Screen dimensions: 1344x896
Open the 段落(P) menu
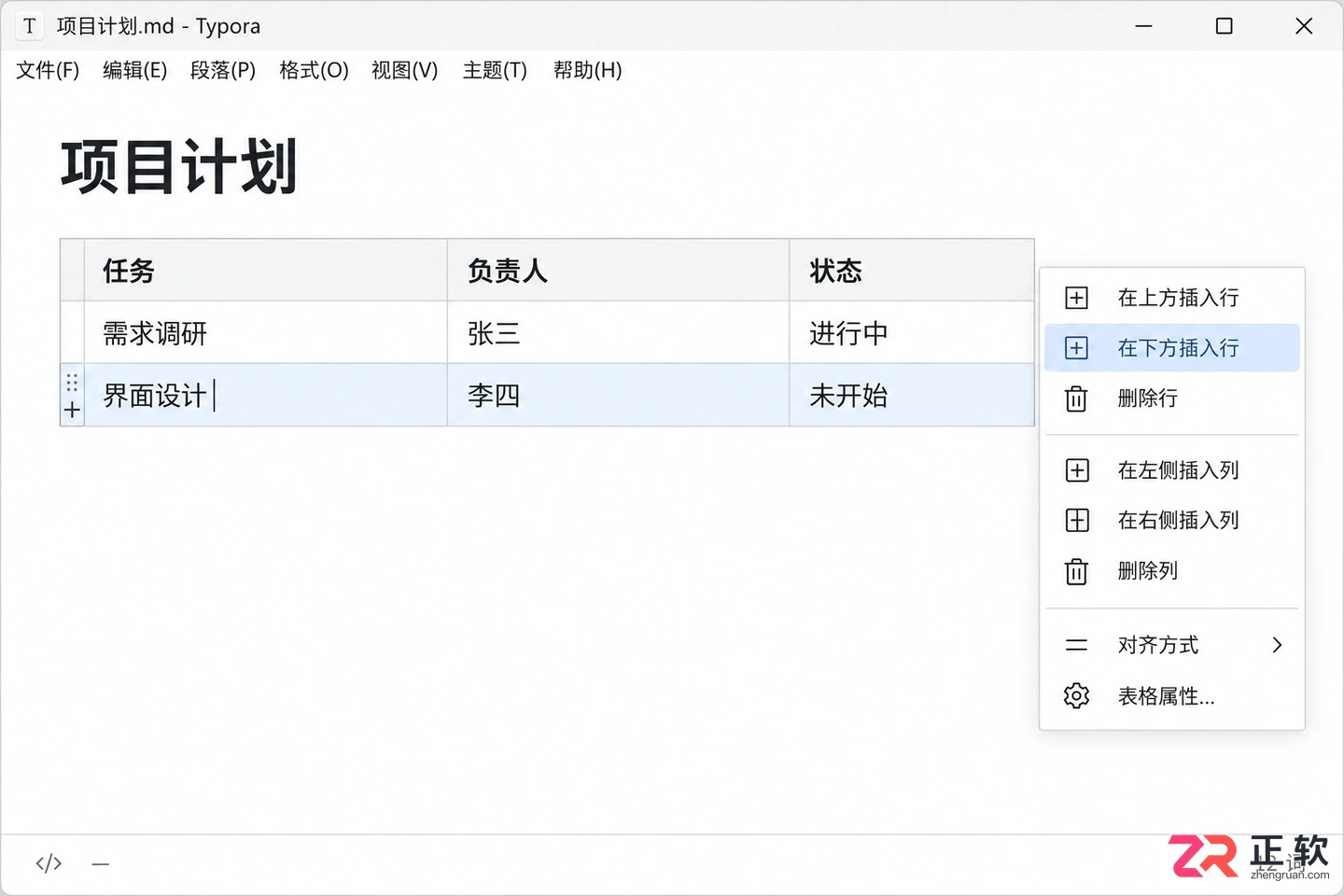(223, 70)
